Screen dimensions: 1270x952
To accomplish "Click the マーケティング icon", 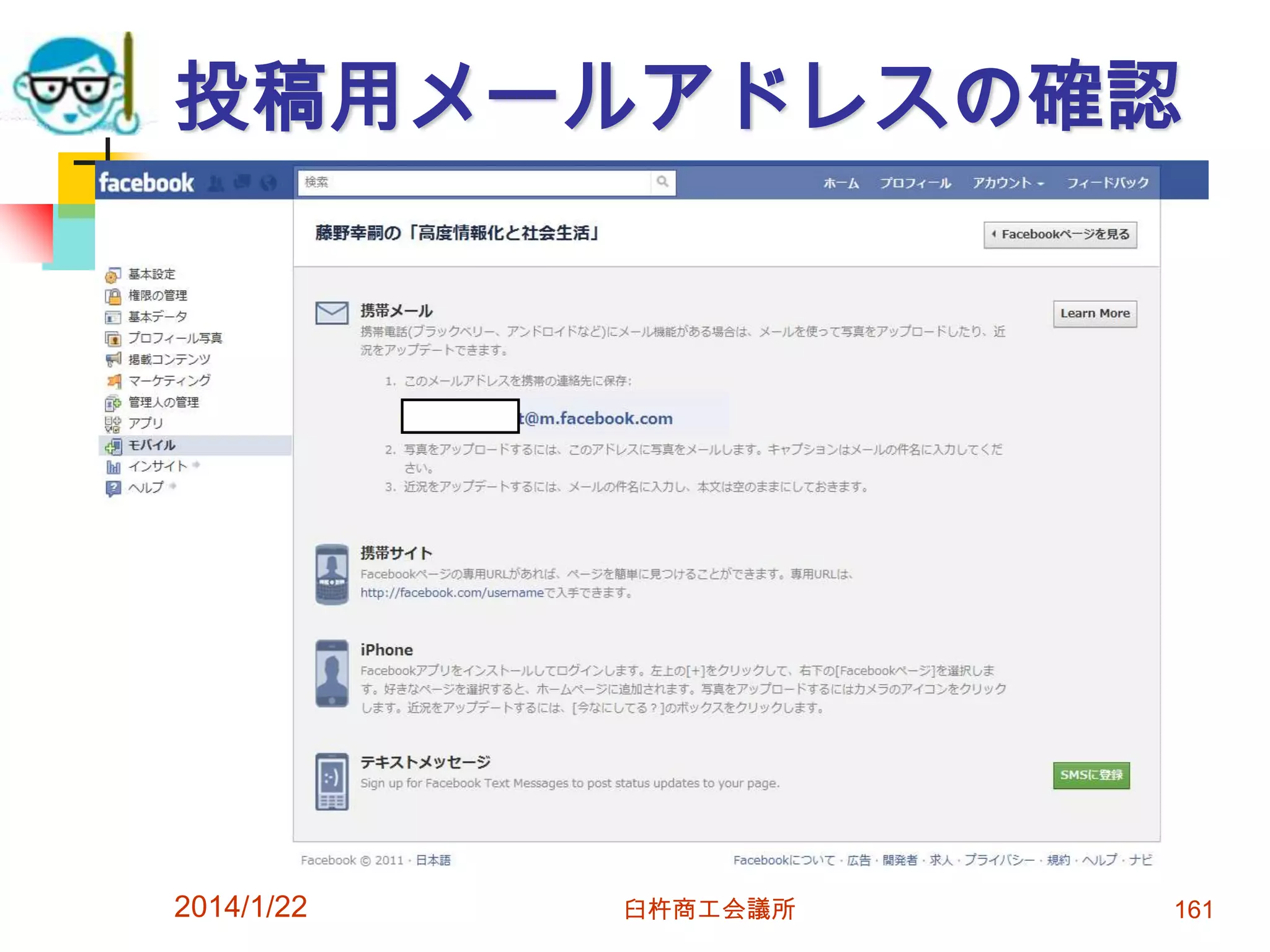I will [x=113, y=381].
